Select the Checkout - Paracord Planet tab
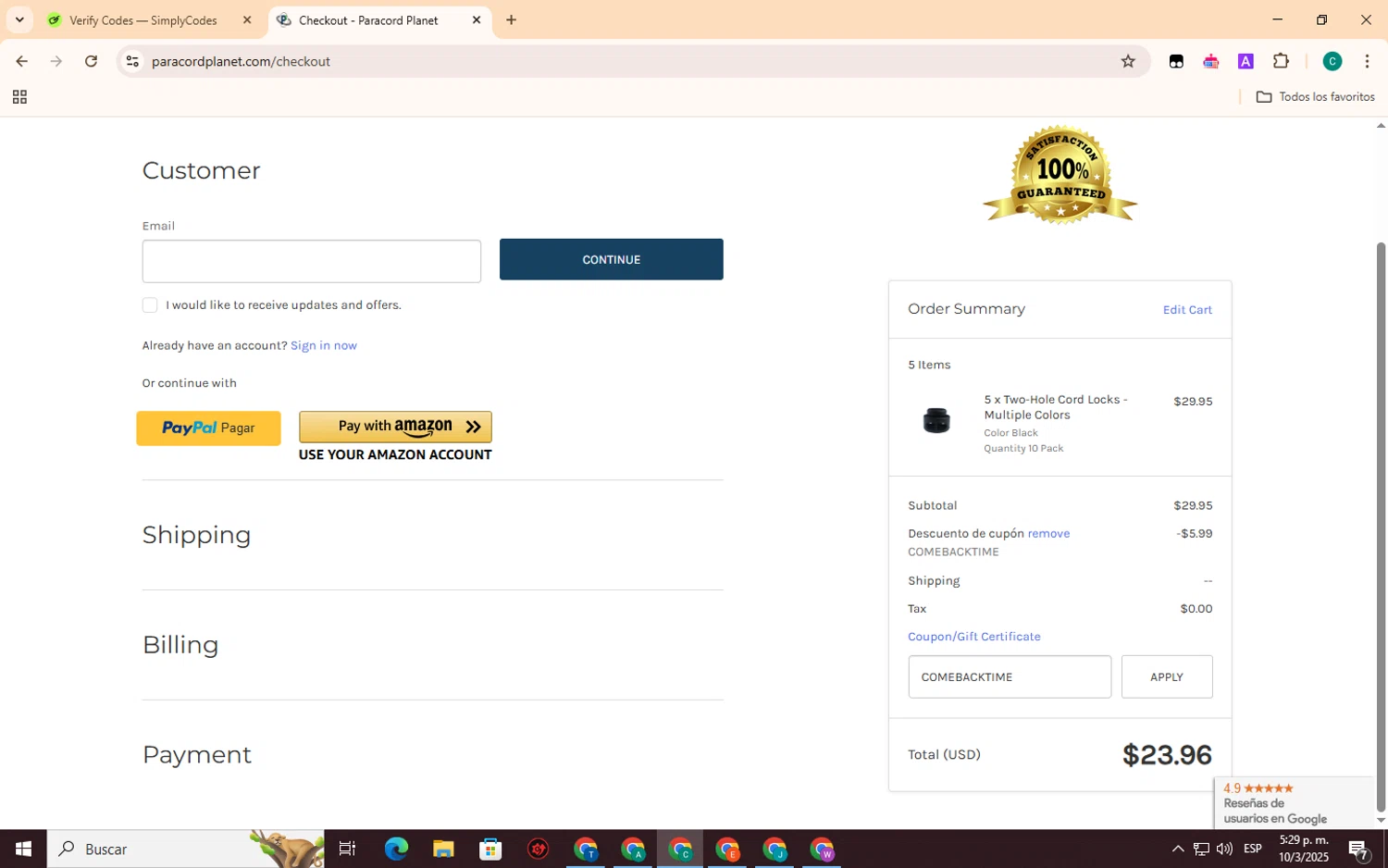Viewport: 1388px width, 868px height. coord(368,19)
